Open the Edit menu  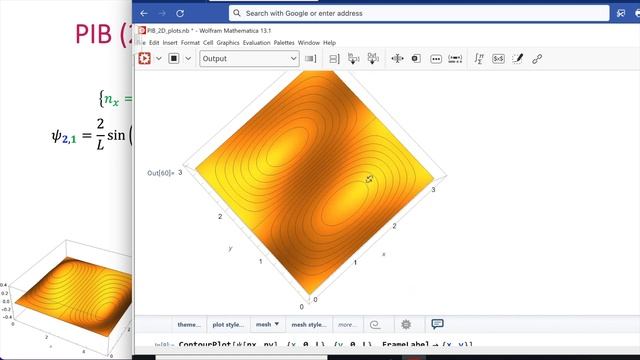click(x=154, y=42)
